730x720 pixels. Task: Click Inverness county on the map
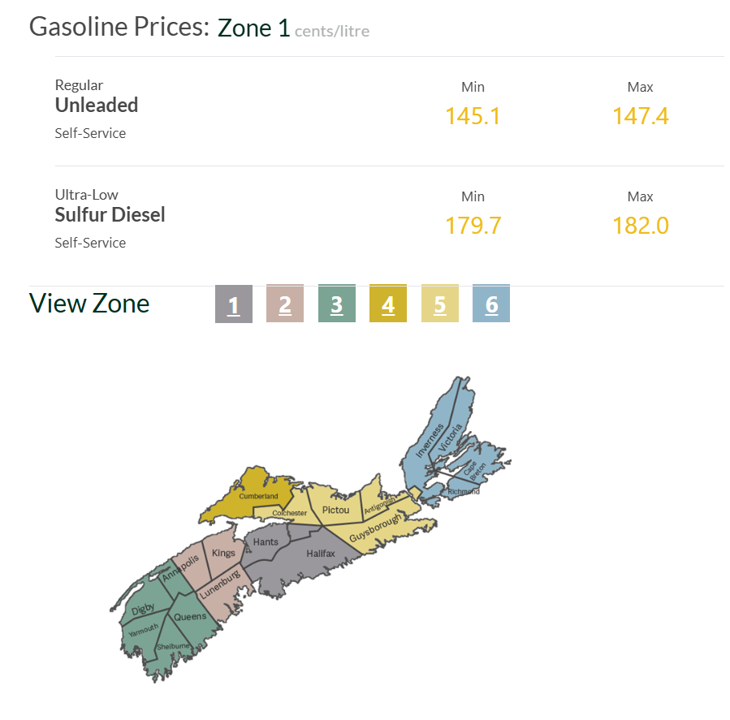coord(428,442)
